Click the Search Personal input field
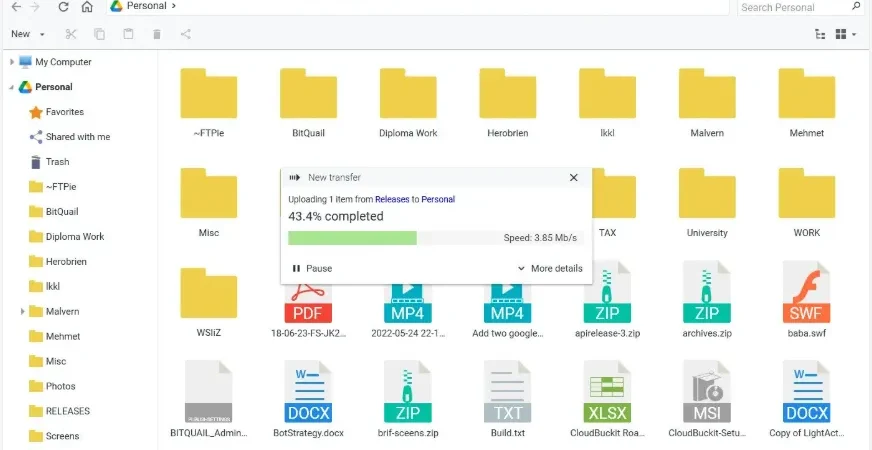 click(794, 7)
